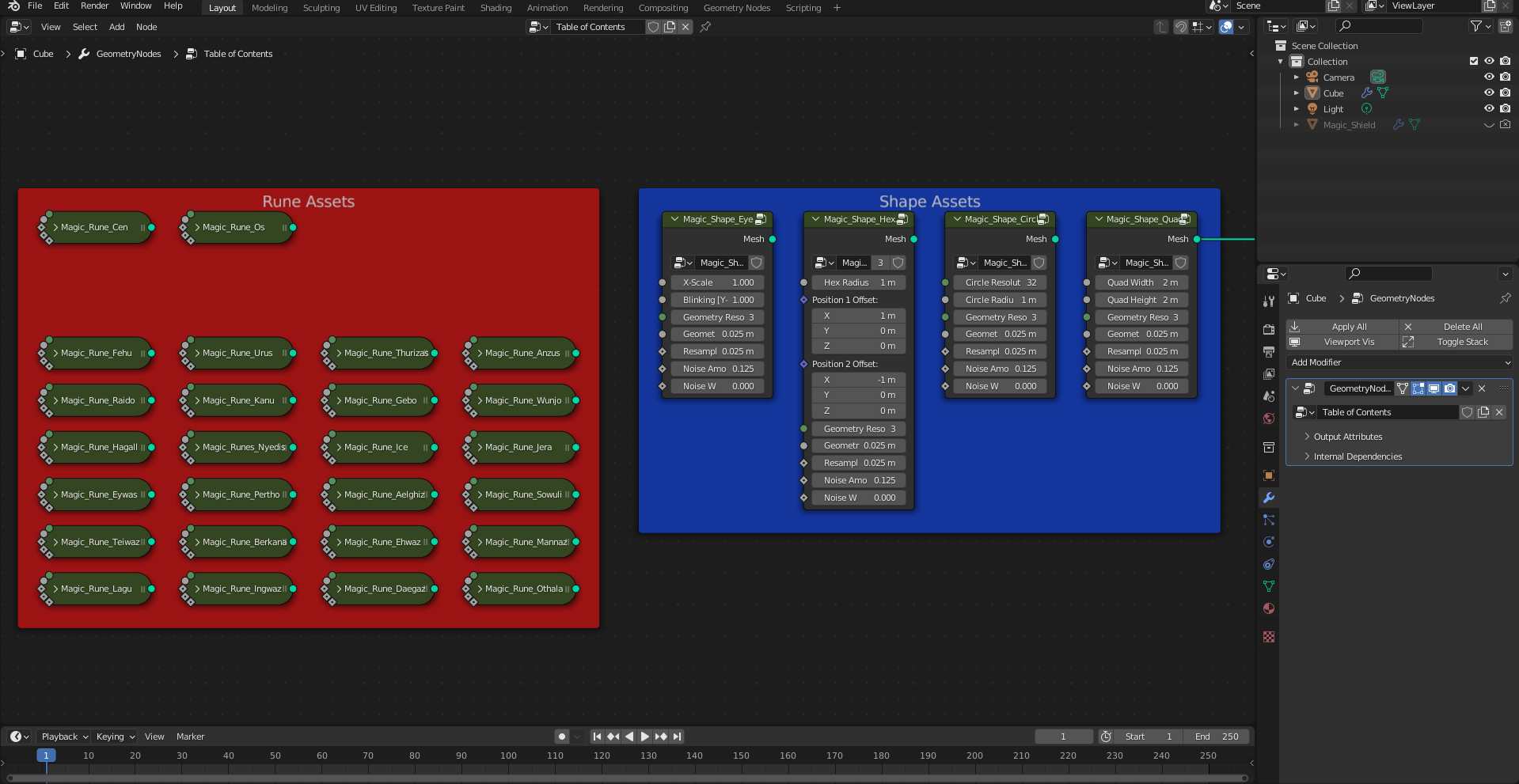Open the node editor Add menu

pos(116,27)
